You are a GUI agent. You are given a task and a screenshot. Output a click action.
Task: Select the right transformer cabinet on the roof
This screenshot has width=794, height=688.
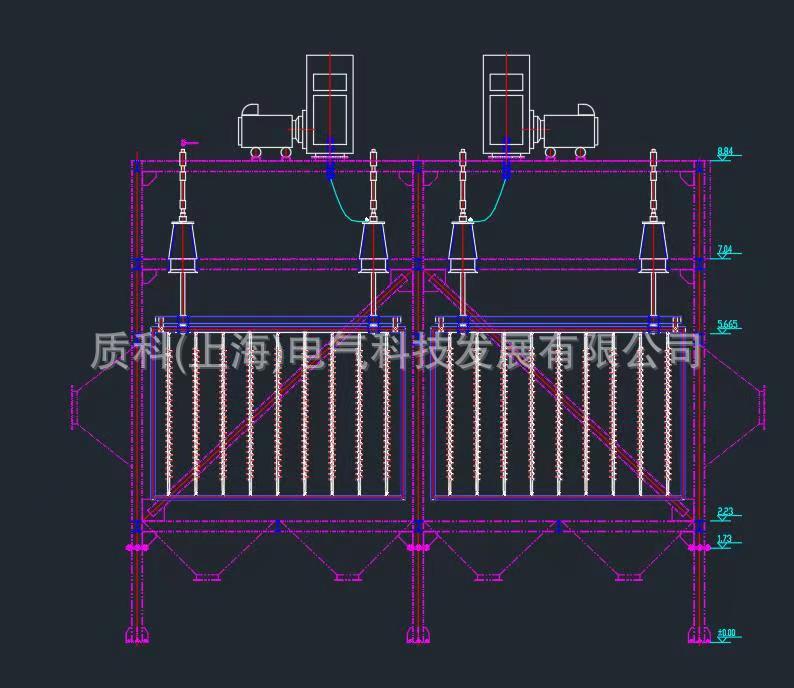click(x=506, y=103)
